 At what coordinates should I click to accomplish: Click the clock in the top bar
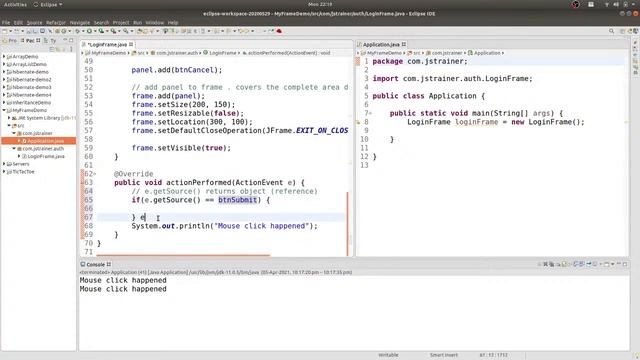320,4
